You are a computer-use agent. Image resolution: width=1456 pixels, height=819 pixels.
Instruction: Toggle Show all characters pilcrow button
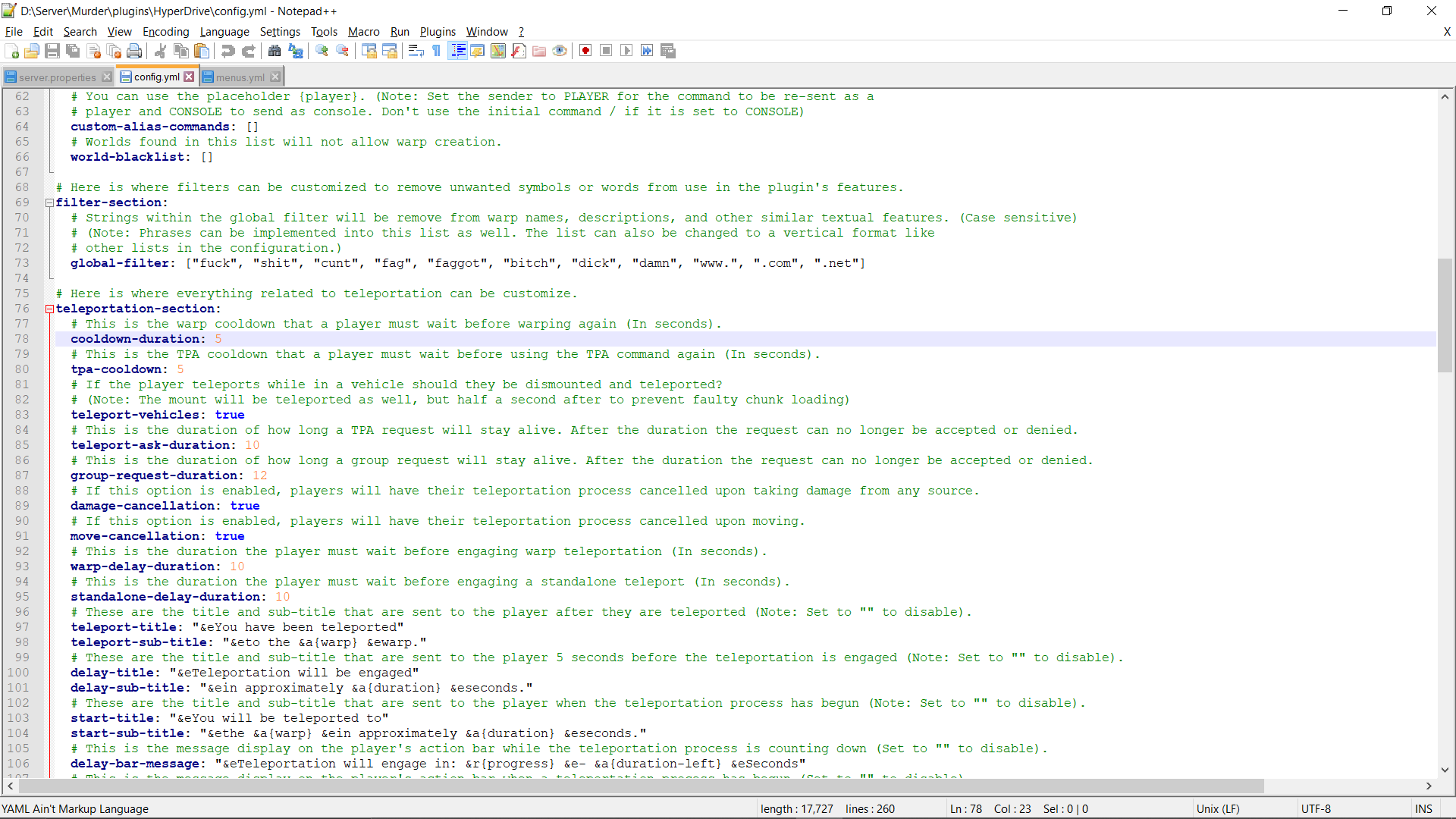tap(437, 51)
